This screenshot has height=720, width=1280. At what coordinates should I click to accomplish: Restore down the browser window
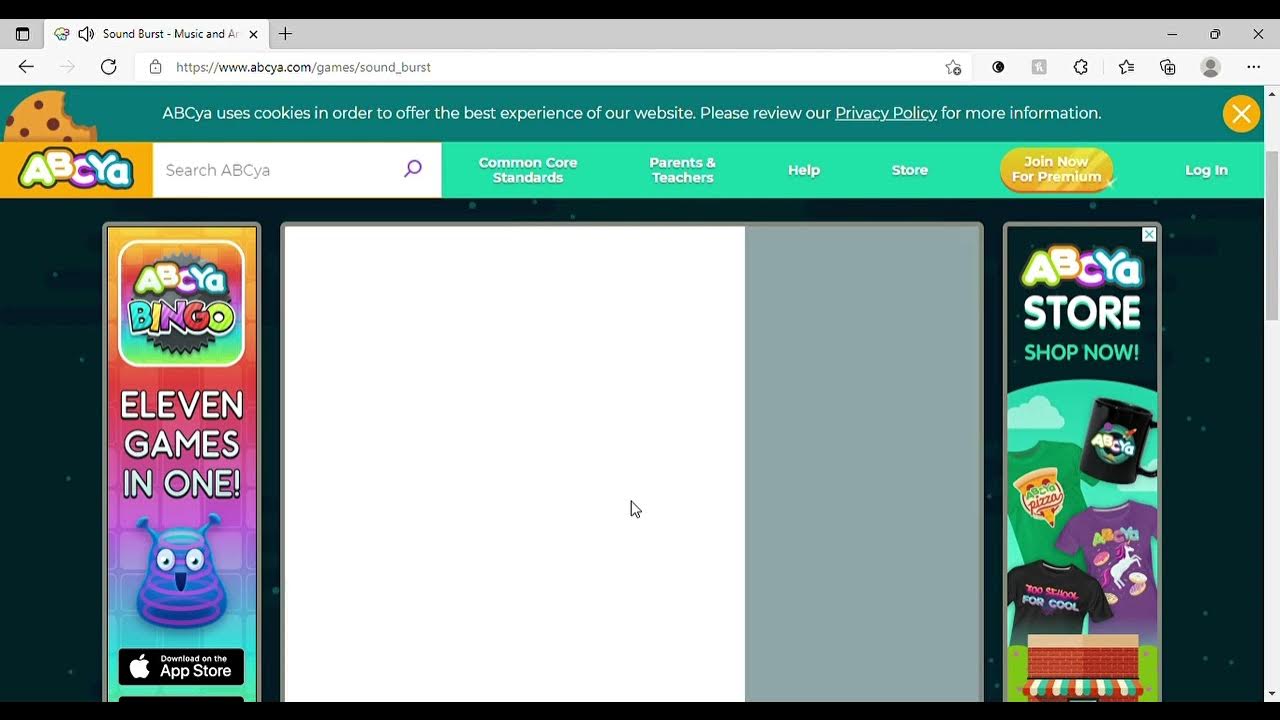[x=1215, y=34]
